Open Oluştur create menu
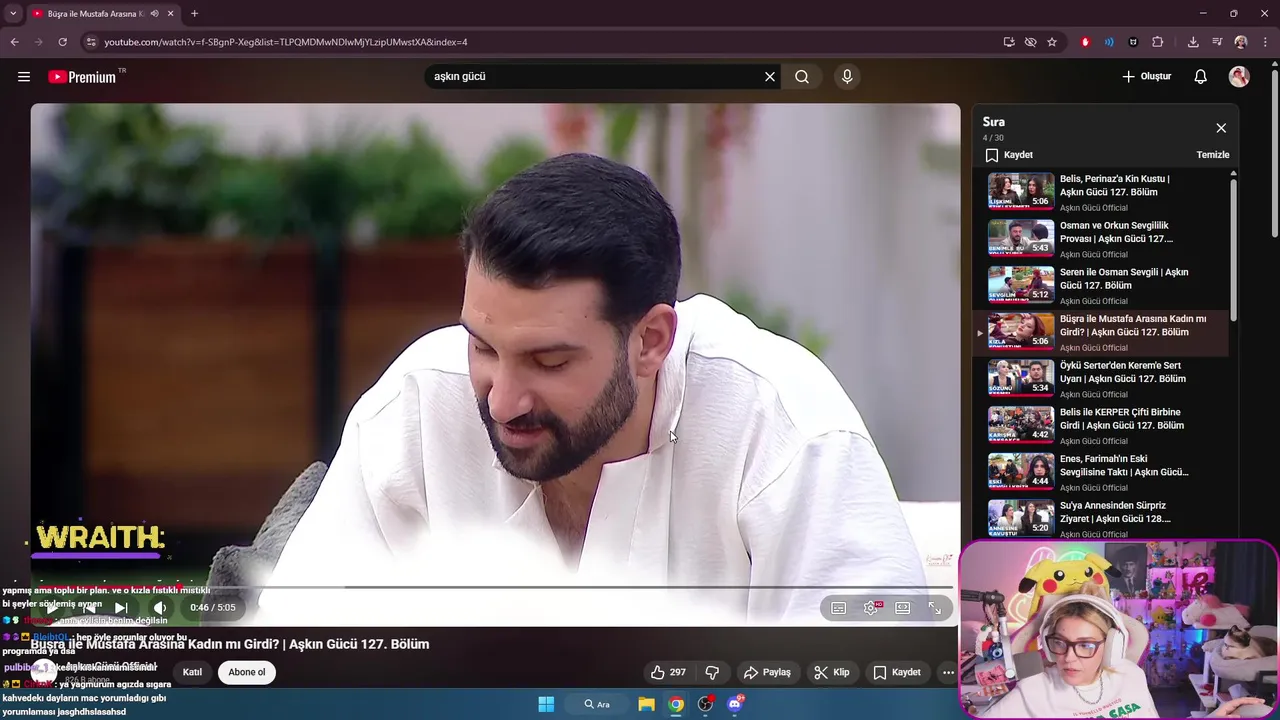This screenshot has width=1280, height=720. (1147, 77)
